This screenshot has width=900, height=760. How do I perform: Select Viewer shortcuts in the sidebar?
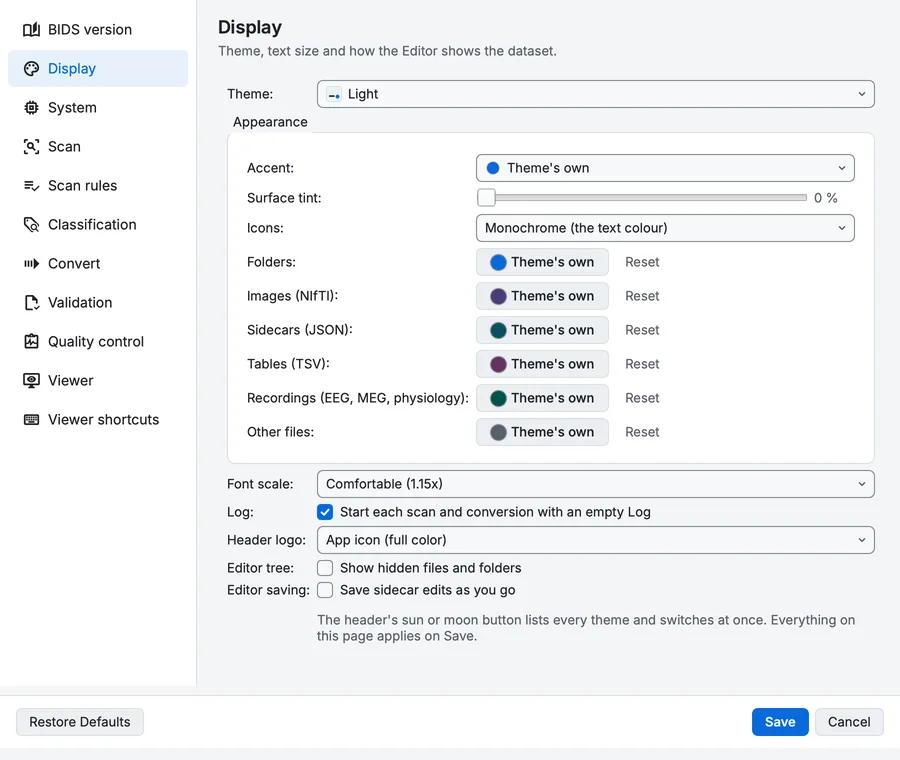(98, 420)
